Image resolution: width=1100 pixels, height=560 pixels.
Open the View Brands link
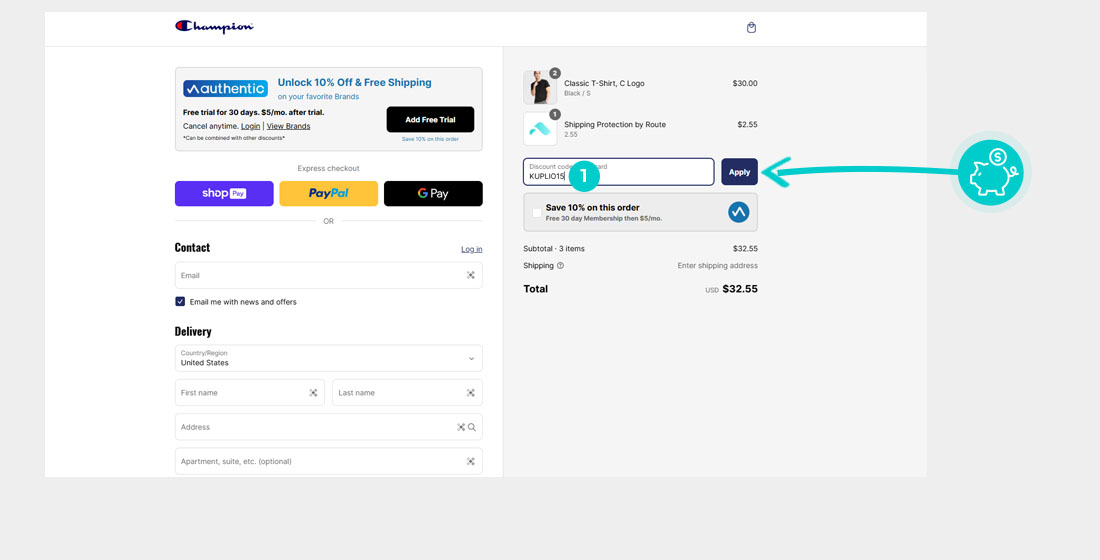pyautogui.click(x=288, y=126)
